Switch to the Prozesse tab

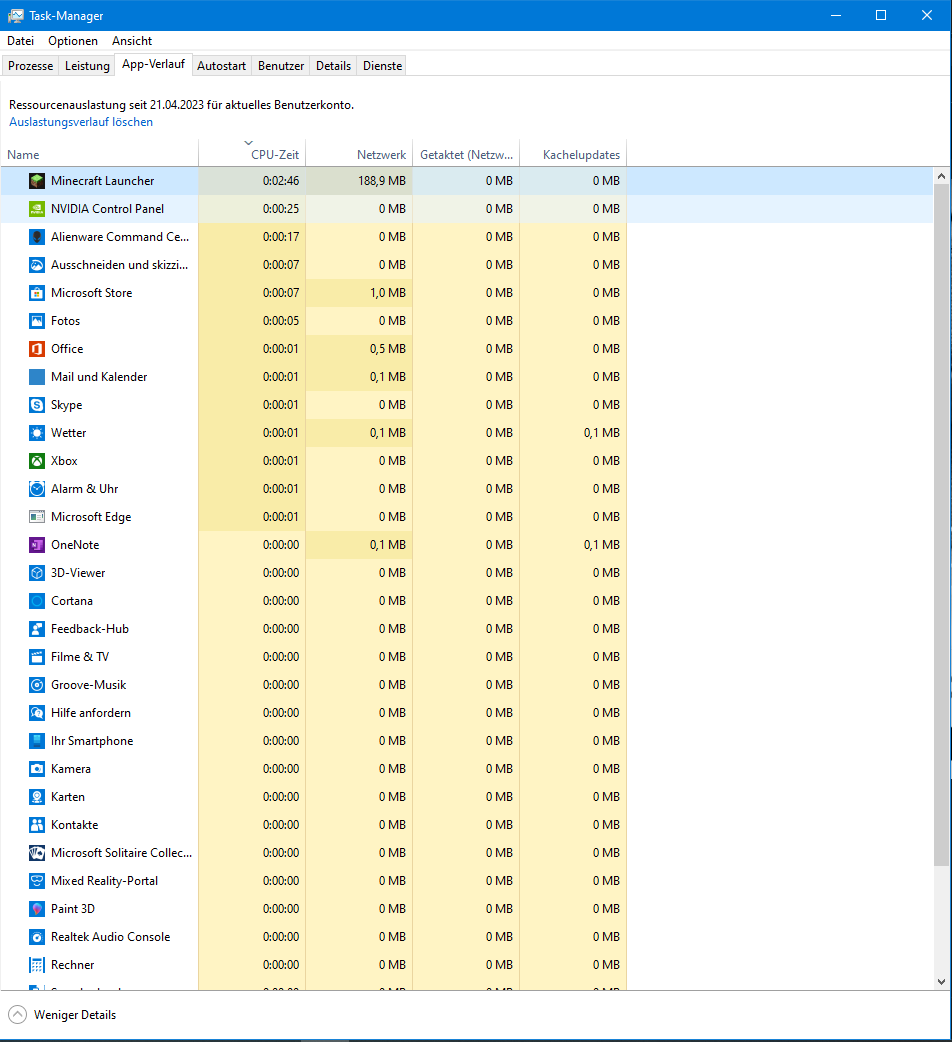(31, 66)
